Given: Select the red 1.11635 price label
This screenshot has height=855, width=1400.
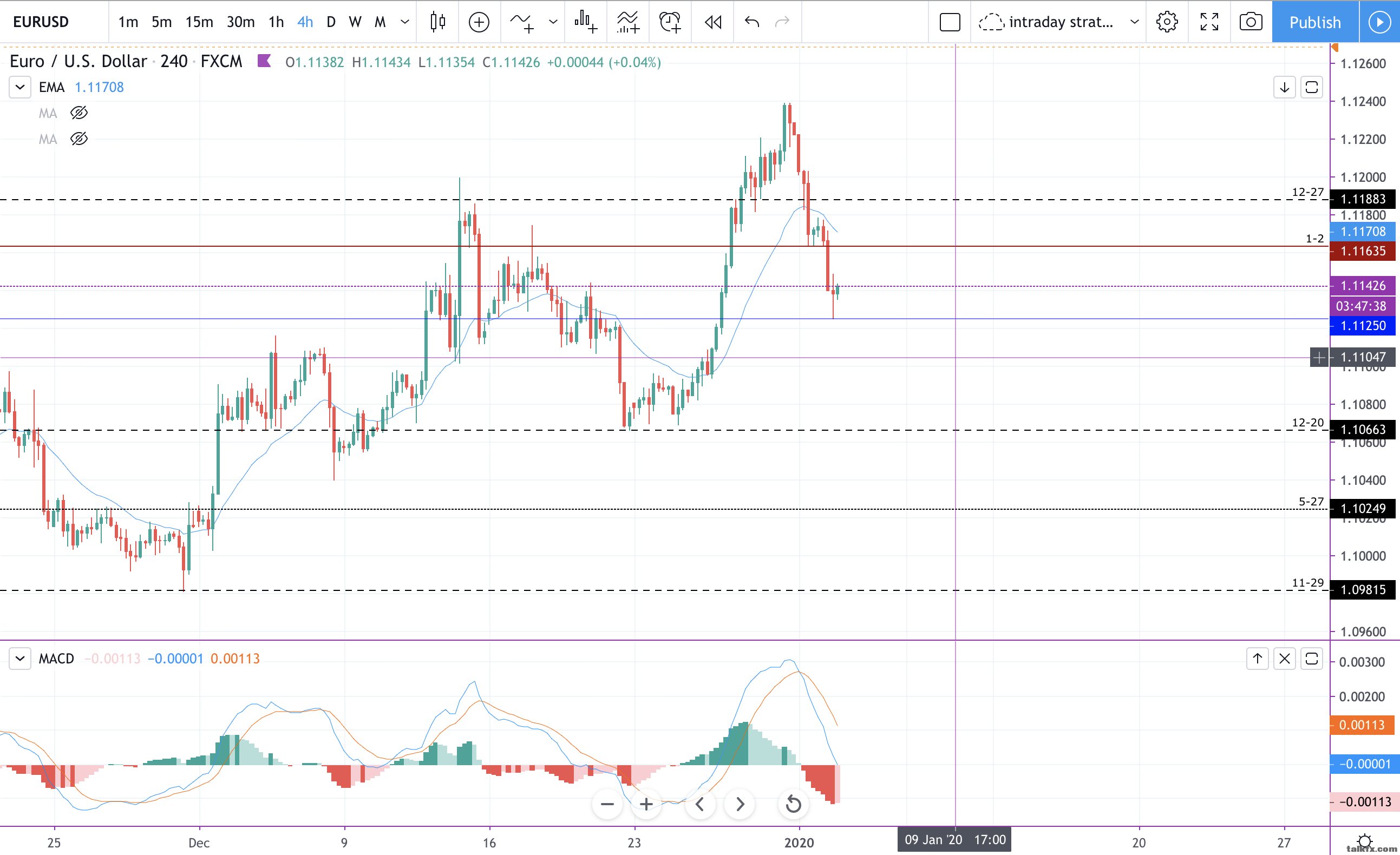Looking at the screenshot, I should click(1363, 251).
